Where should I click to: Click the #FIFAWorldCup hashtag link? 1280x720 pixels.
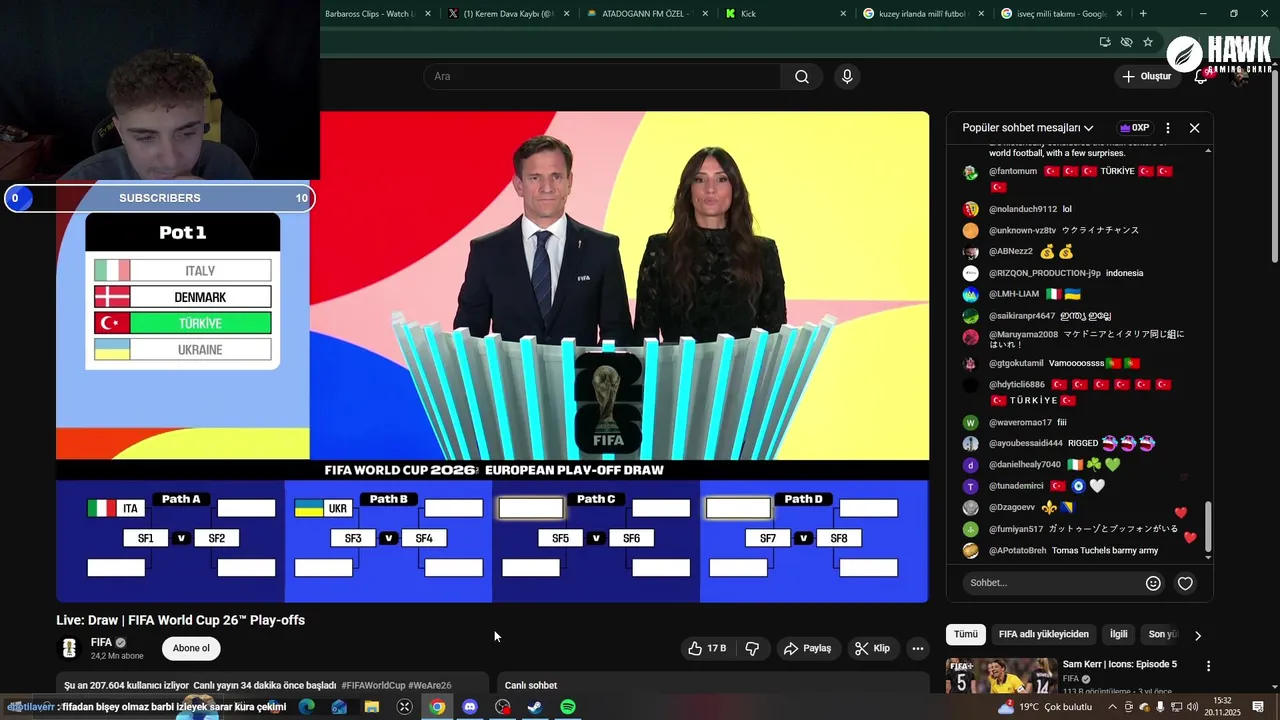tap(373, 686)
